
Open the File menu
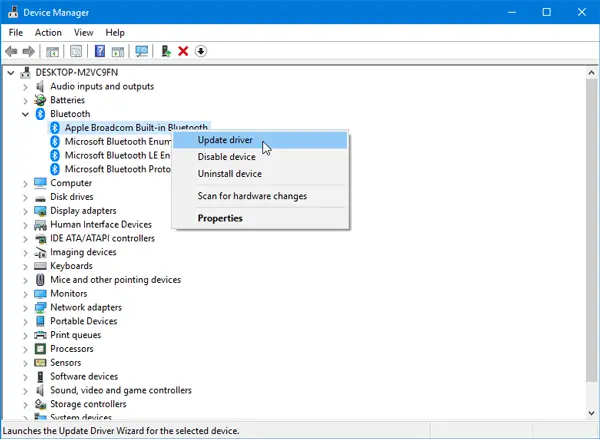tap(16, 33)
